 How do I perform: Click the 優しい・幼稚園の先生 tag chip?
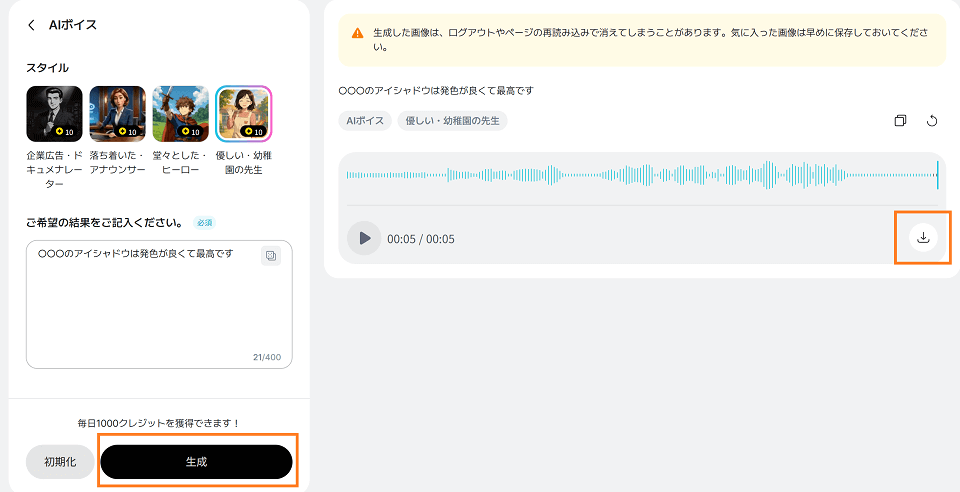pyautogui.click(x=452, y=121)
